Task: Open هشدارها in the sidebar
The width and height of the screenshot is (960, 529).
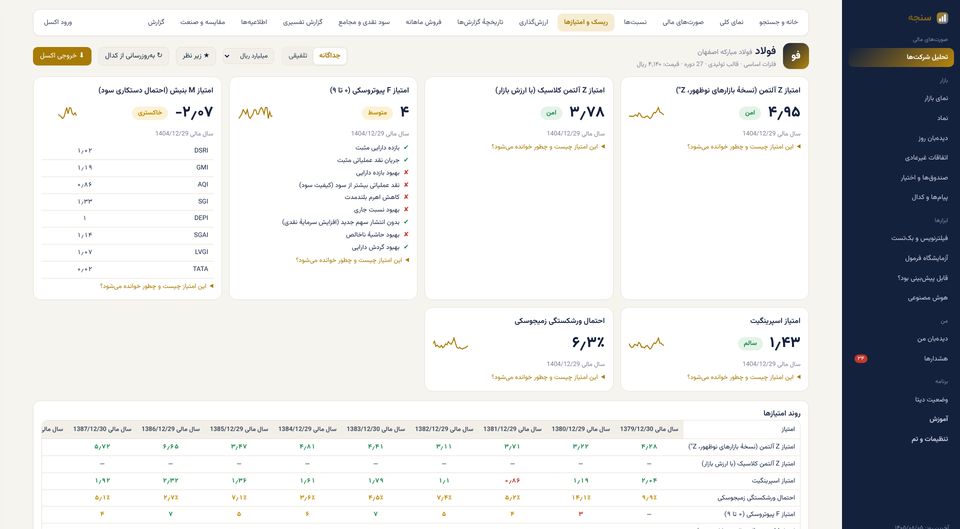Action: click(901, 358)
